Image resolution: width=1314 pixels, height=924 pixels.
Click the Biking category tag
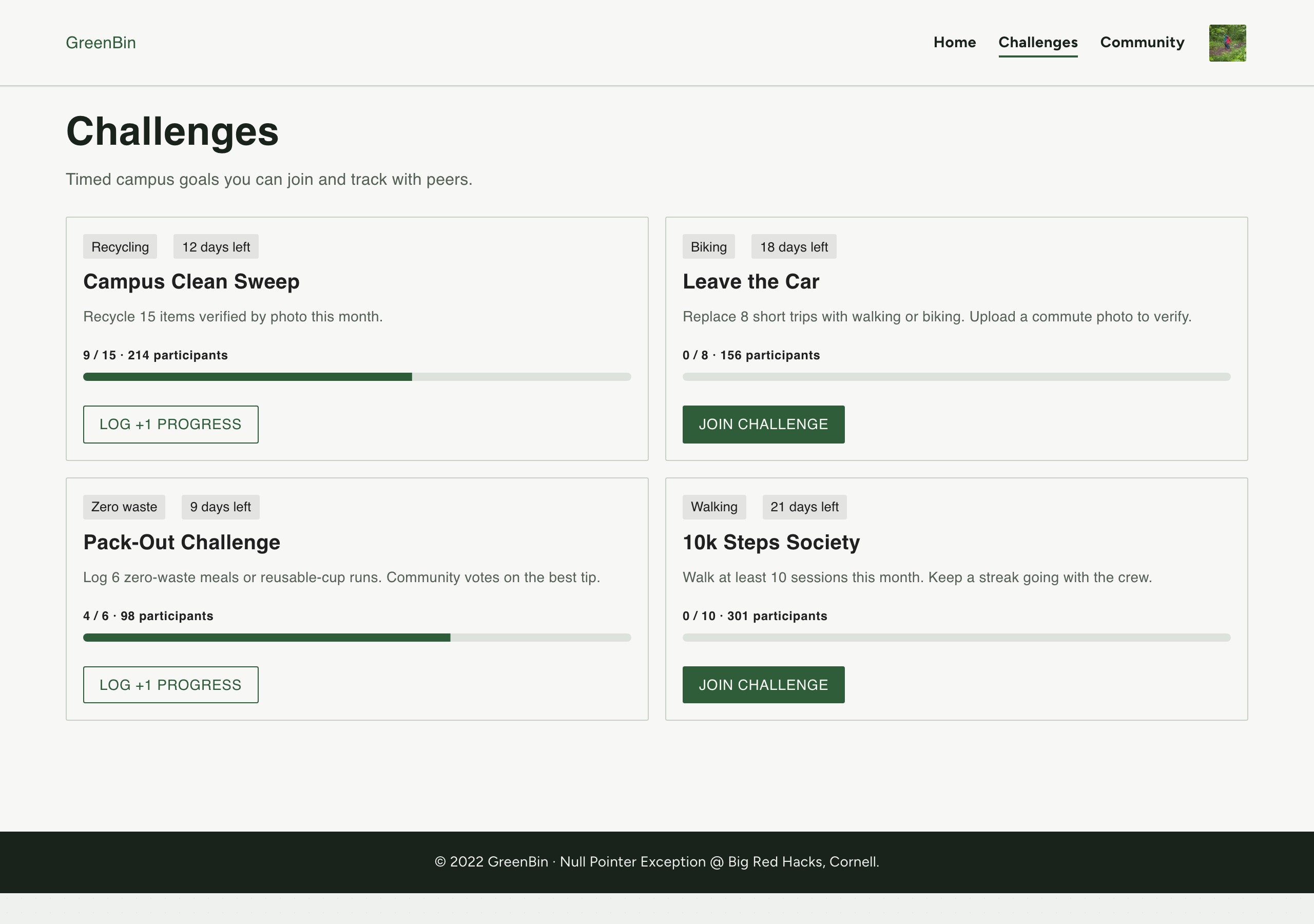708,247
